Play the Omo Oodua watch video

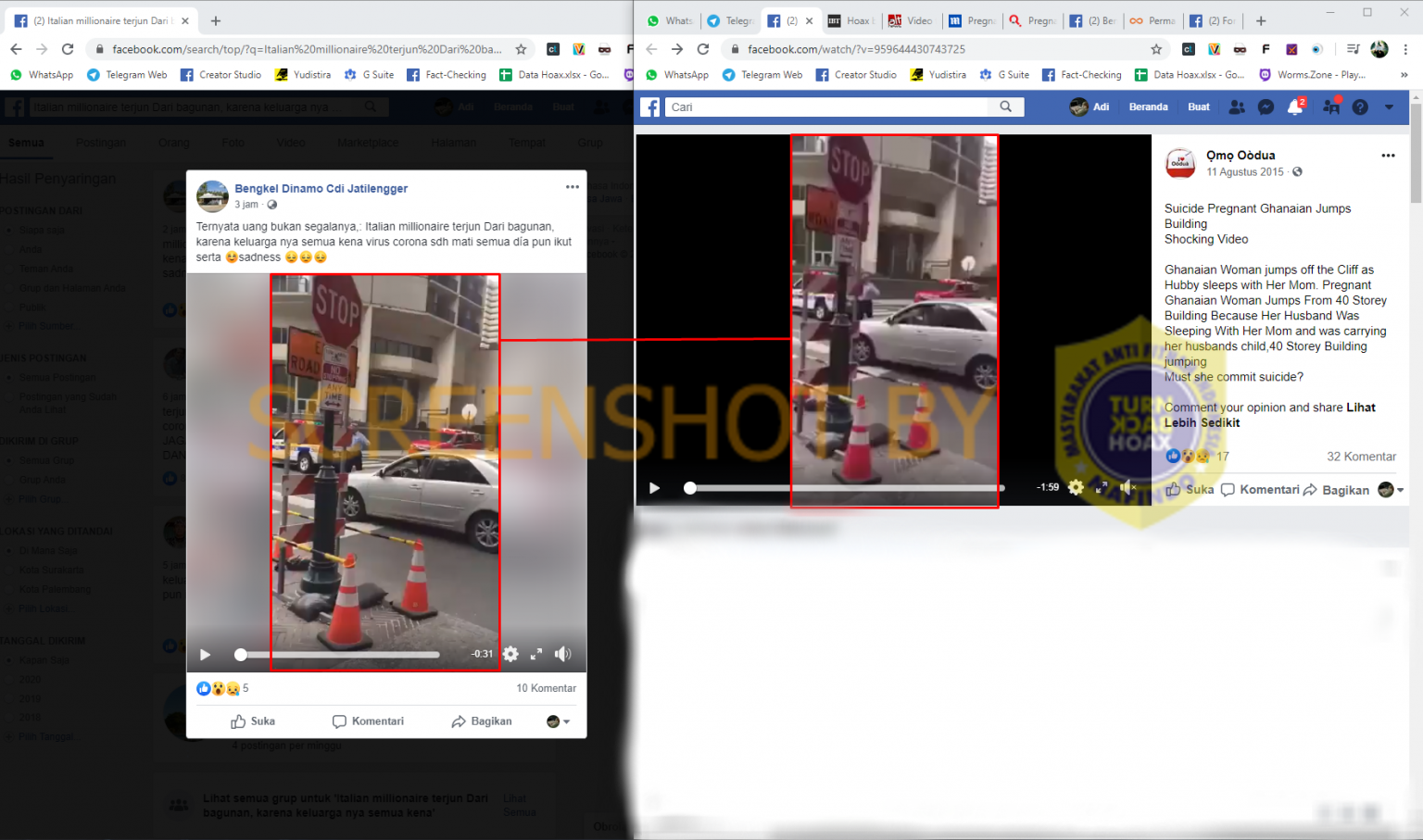click(x=654, y=488)
